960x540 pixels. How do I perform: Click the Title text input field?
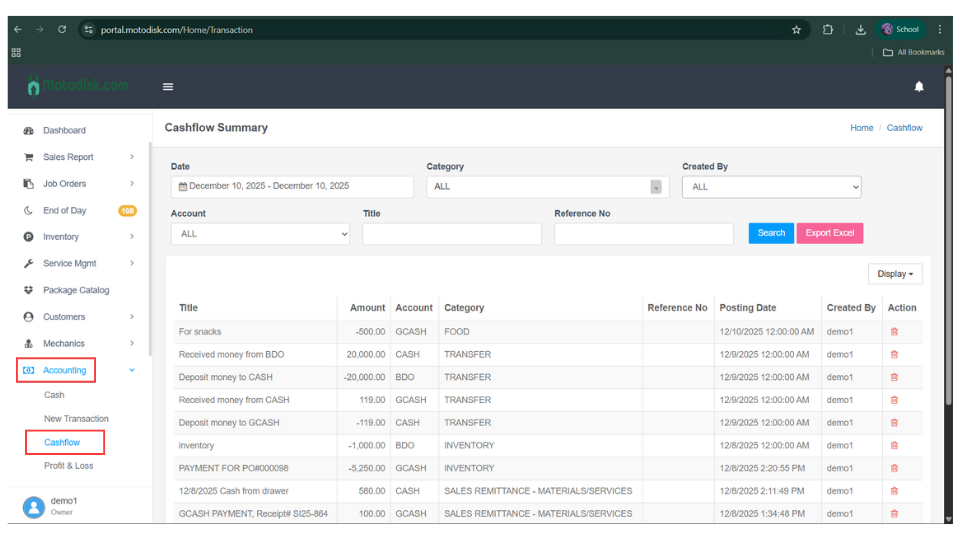(452, 234)
